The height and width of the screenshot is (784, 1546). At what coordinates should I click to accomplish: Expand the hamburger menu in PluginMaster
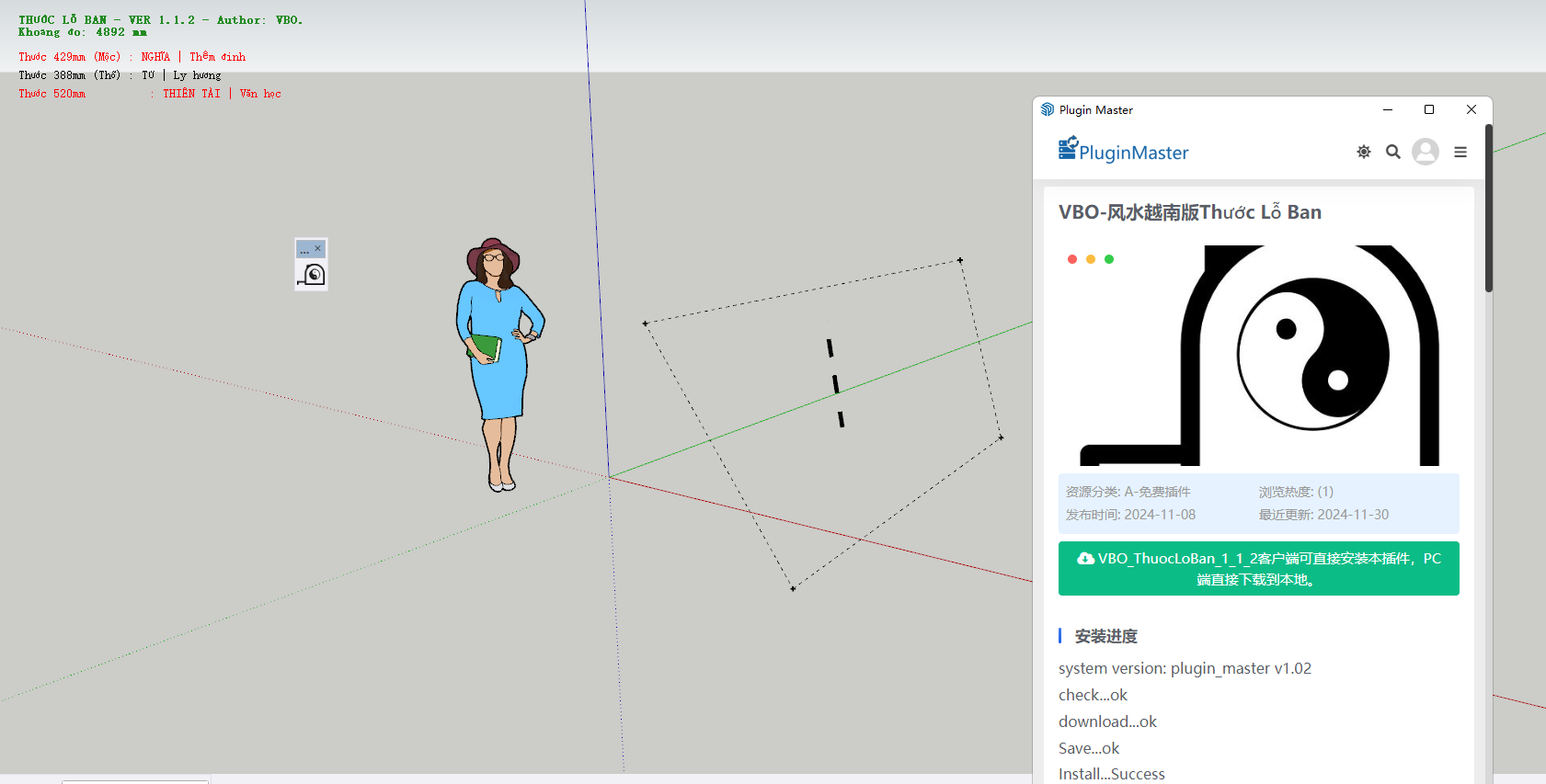pyautogui.click(x=1460, y=152)
